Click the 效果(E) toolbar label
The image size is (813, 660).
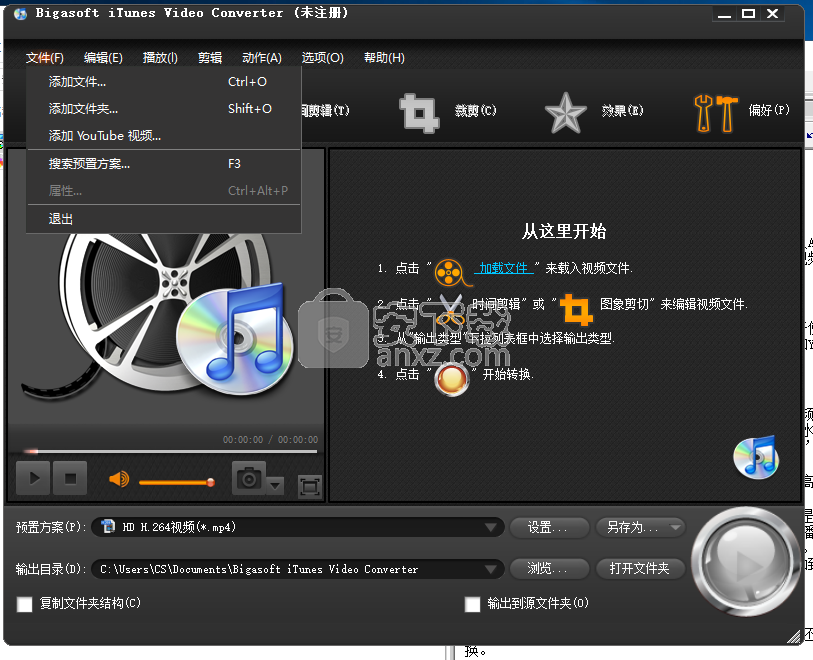[x=623, y=110]
